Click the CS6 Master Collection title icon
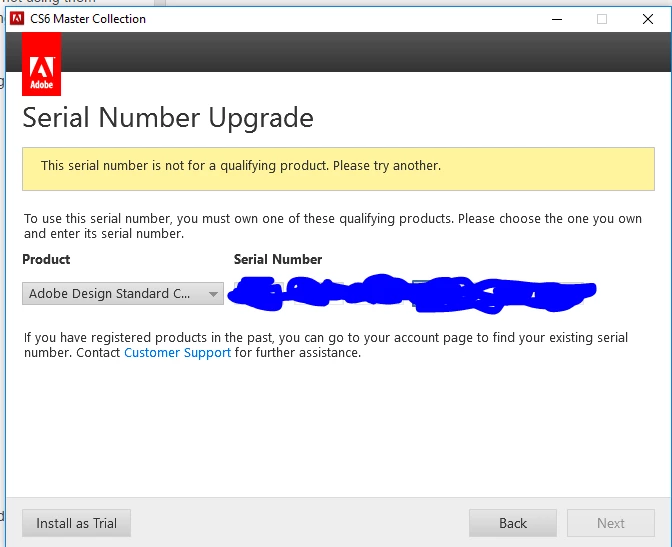 pyautogui.click(x=17, y=19)
